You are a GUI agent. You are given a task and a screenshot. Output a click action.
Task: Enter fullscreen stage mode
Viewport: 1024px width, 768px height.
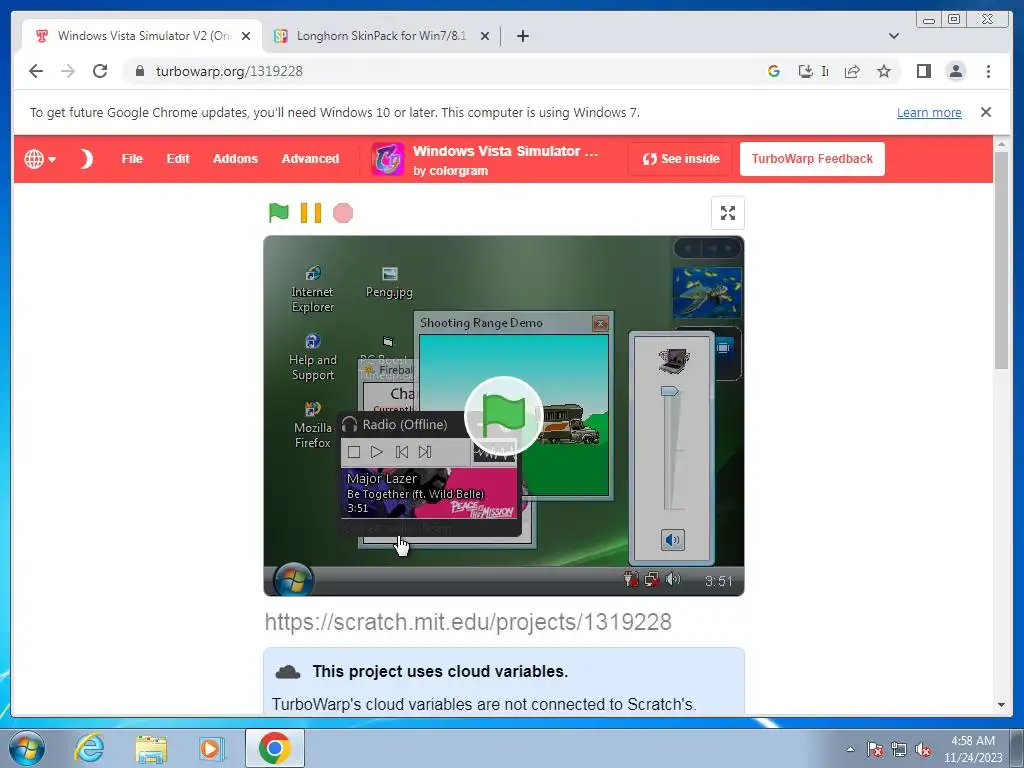[728, 213]
